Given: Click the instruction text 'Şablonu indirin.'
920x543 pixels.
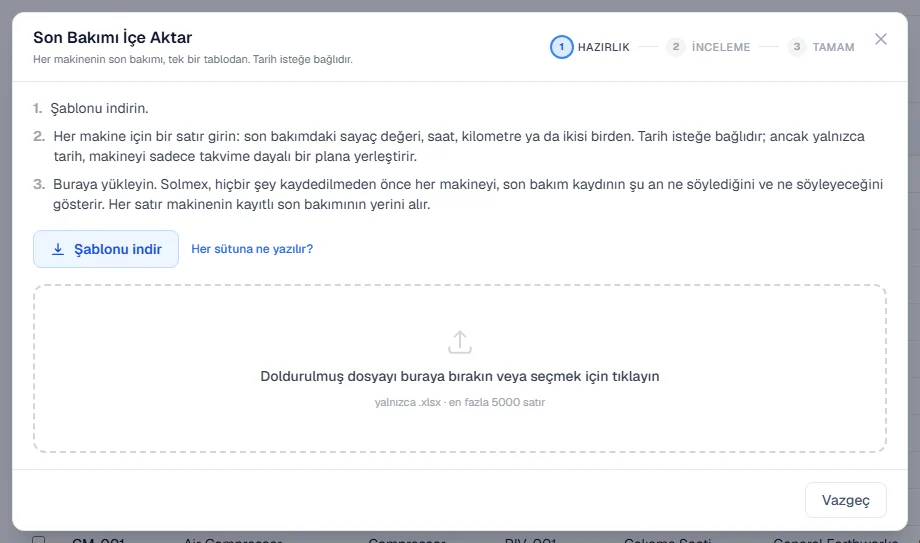Looking at the screenshot, I should pos(99,109).
